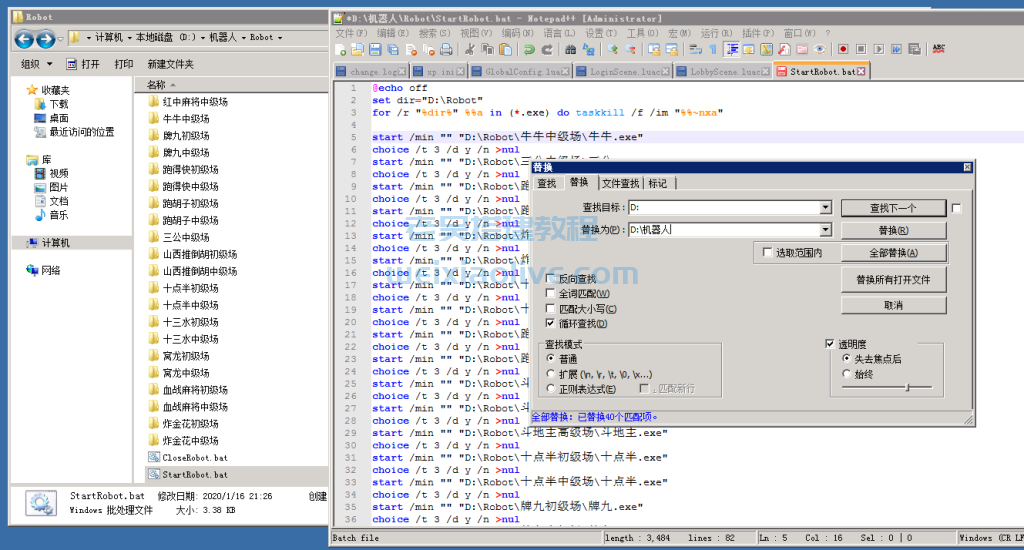Click the red Record Macro icon
The image size is (1024, 550).
click(843, 49)
